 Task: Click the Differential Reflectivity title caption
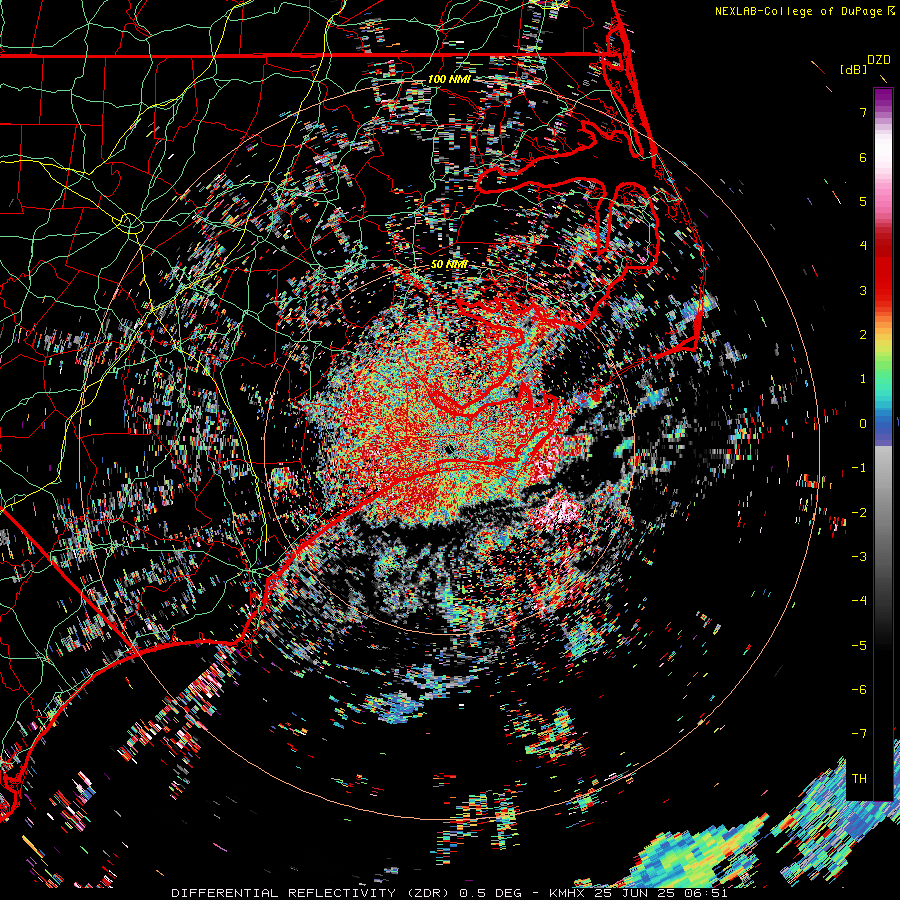[449, 893]
